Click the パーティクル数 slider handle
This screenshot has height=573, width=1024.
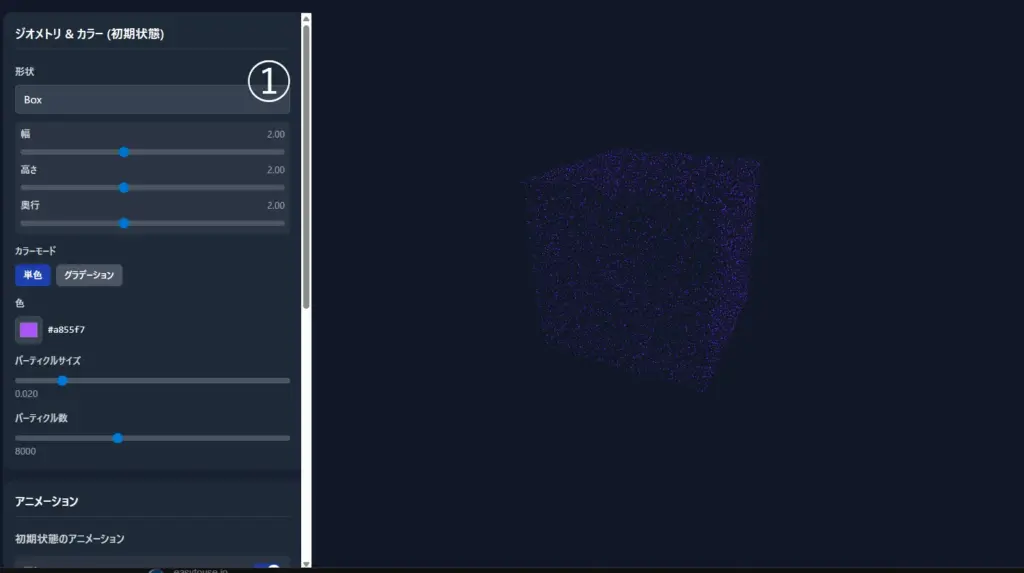[x=118, y=437]
